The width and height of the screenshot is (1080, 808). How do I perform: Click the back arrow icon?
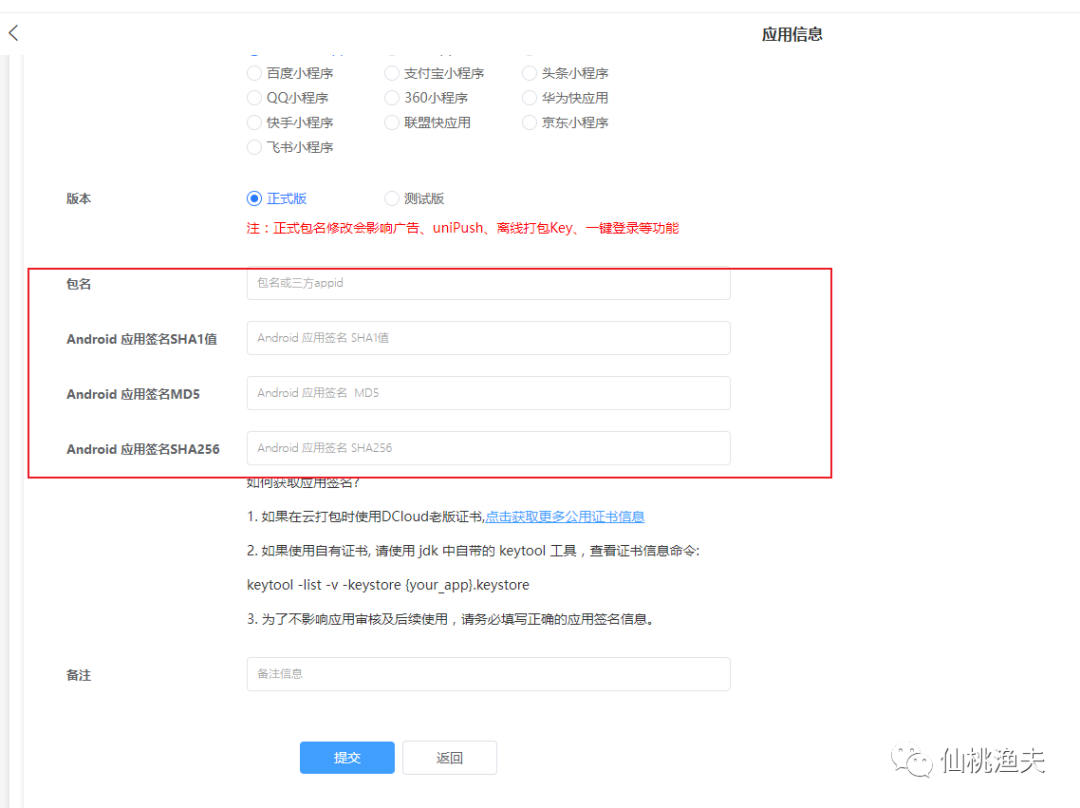[x=12, y=32]
